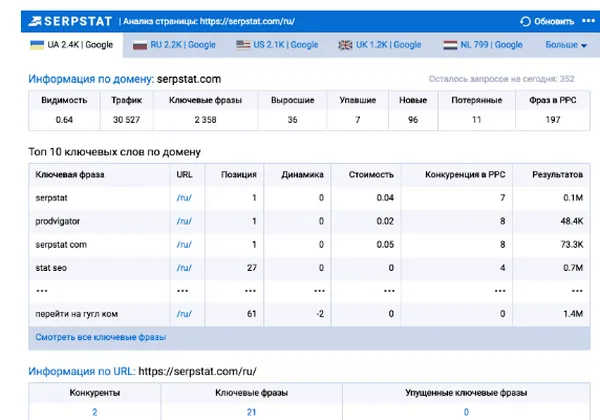
Task: Expand the Больше dropdown
Action: pos(566,45)
